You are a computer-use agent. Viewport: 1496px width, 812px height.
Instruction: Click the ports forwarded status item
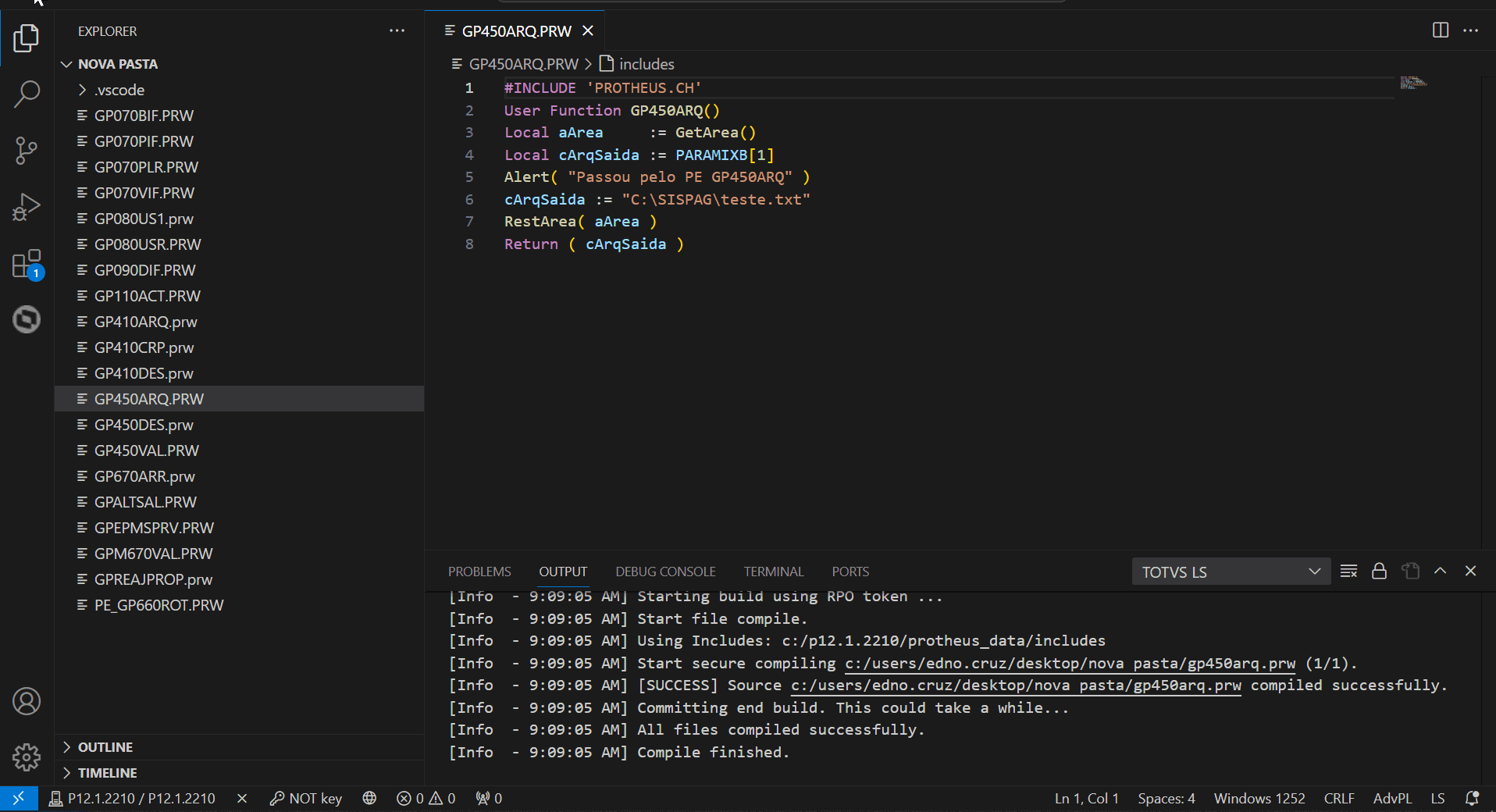pyautogui.click(x=489, y=798)
